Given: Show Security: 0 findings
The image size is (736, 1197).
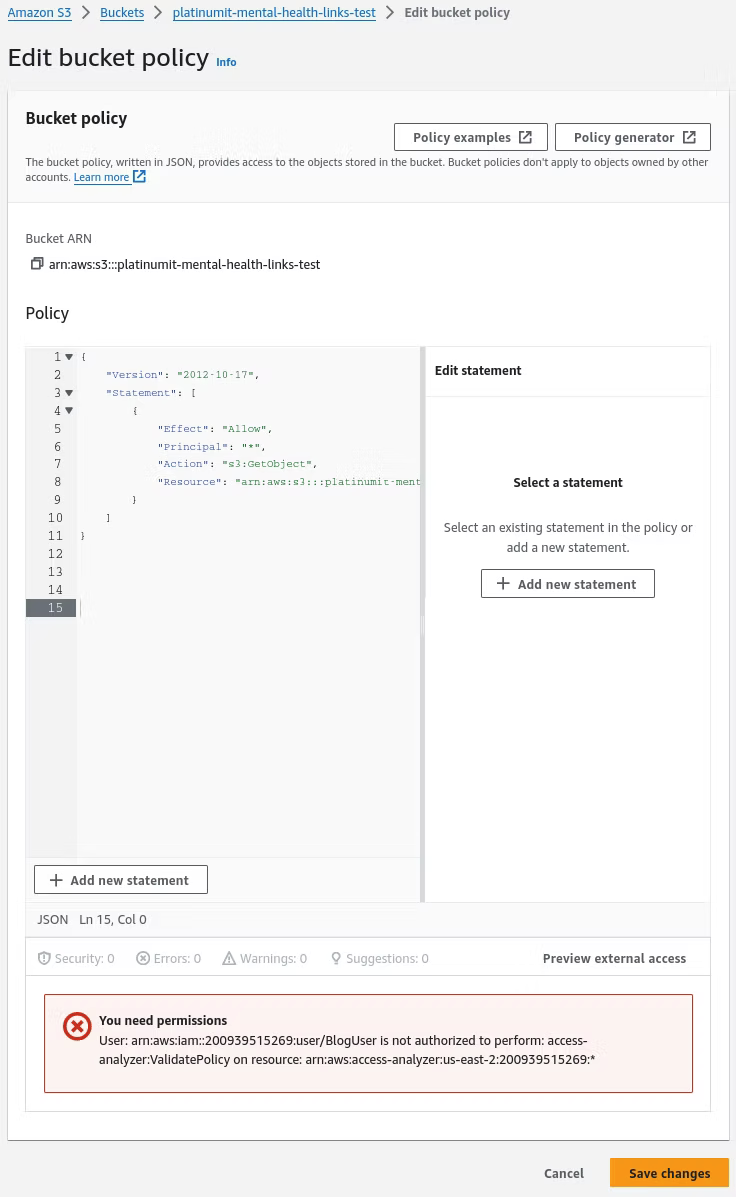Looking at the screenshot, I should click(76, 958).
